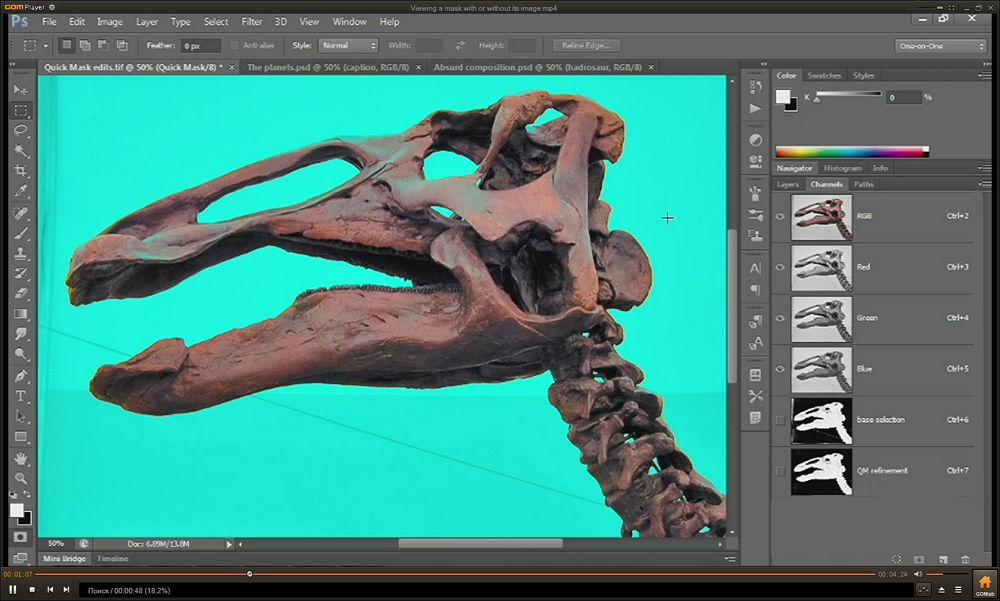Screen dimensions: 1000x601
Task: Select the Horizontal Type tool
Action: (x=20, y=396)
